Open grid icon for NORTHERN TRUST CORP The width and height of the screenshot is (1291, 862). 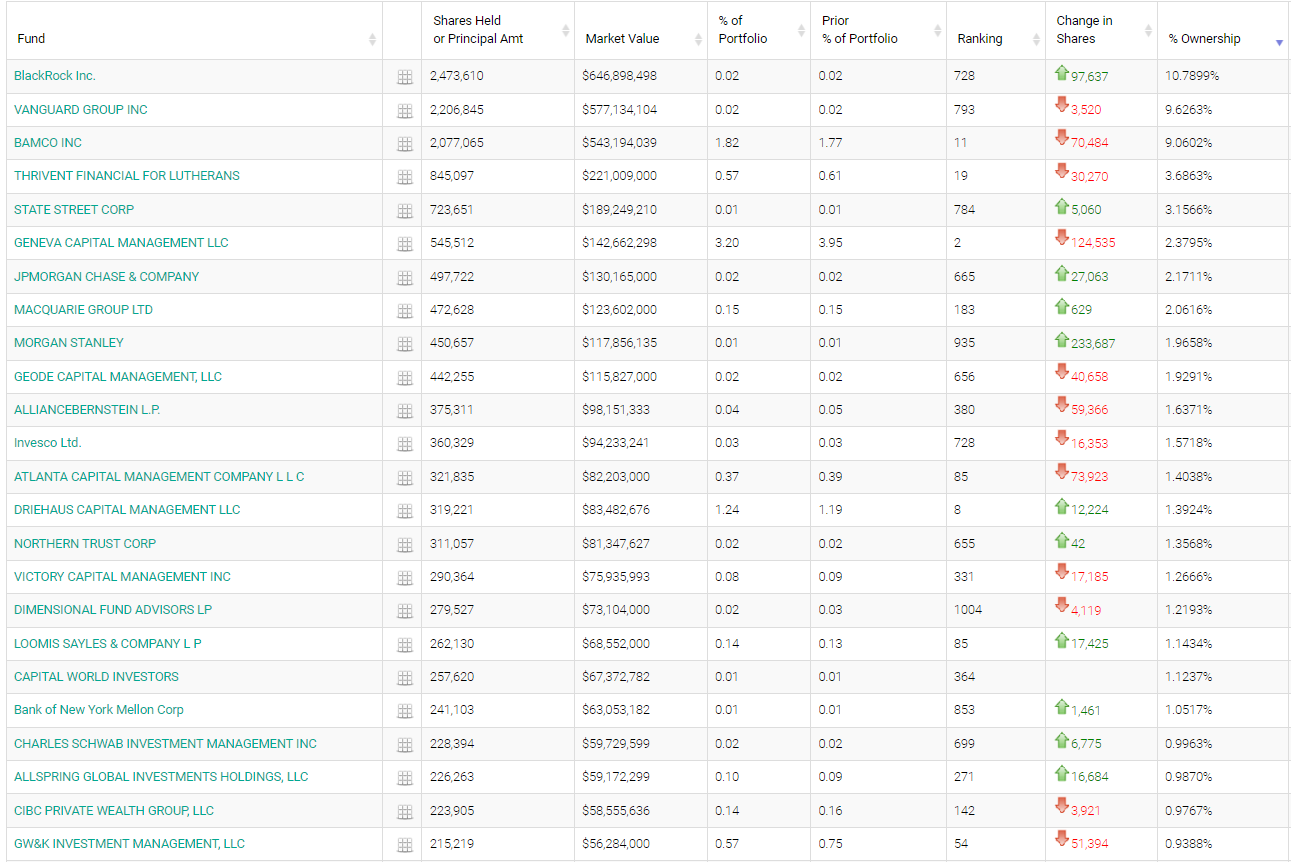point(405,545)
